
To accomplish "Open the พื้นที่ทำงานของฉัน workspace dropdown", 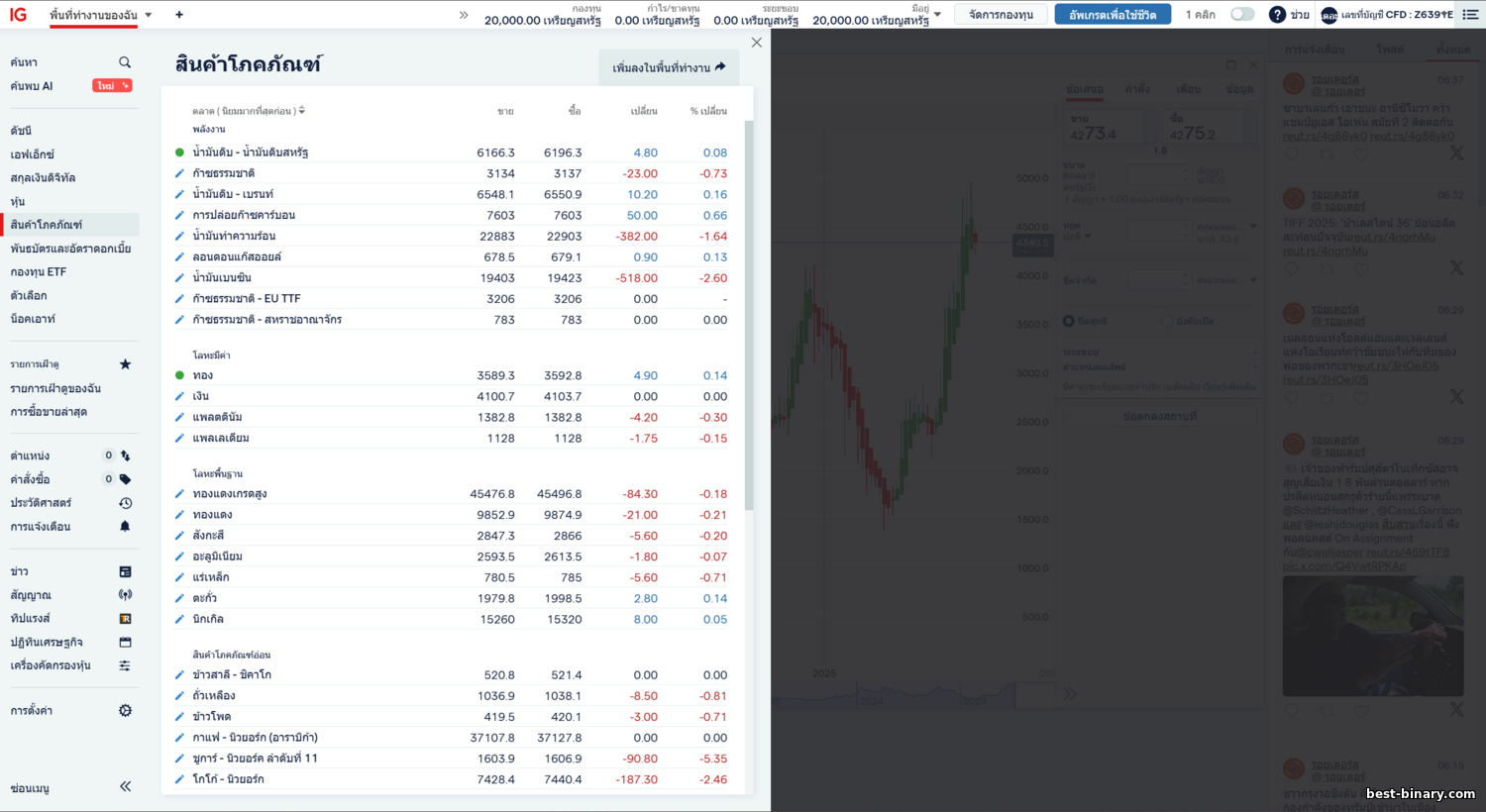I will click(148, 15).
